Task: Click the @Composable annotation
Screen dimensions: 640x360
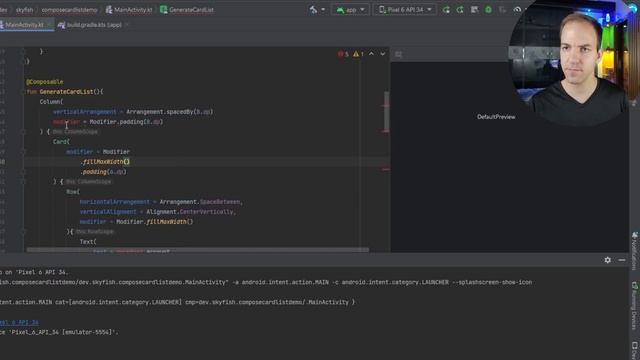Action: (x=44, y=82)
